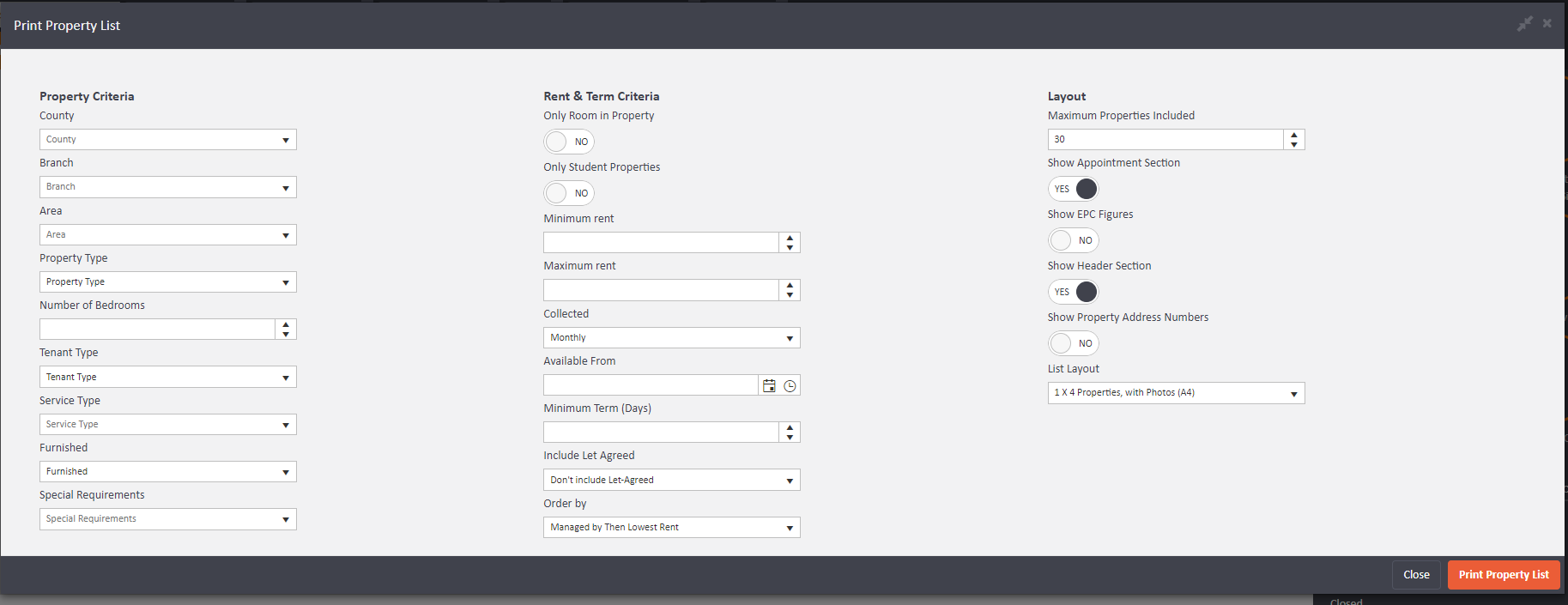Expand the Include Let Agreed dropdown

coord(671,481)
